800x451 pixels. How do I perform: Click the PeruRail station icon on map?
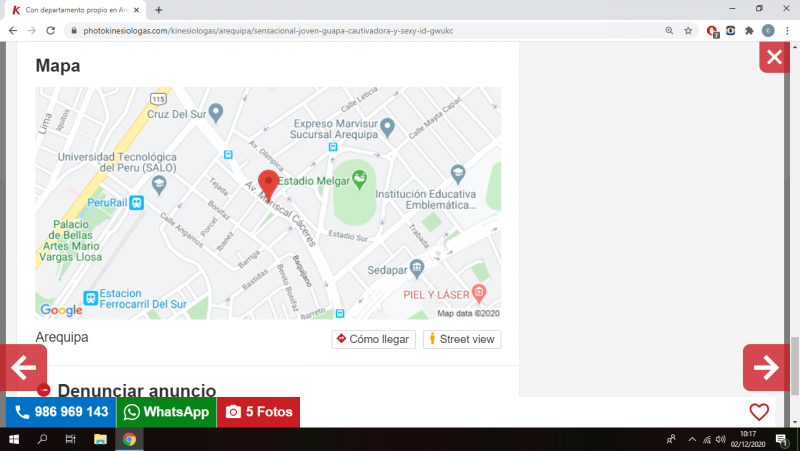pyautogui.click(x=136, y=202)
